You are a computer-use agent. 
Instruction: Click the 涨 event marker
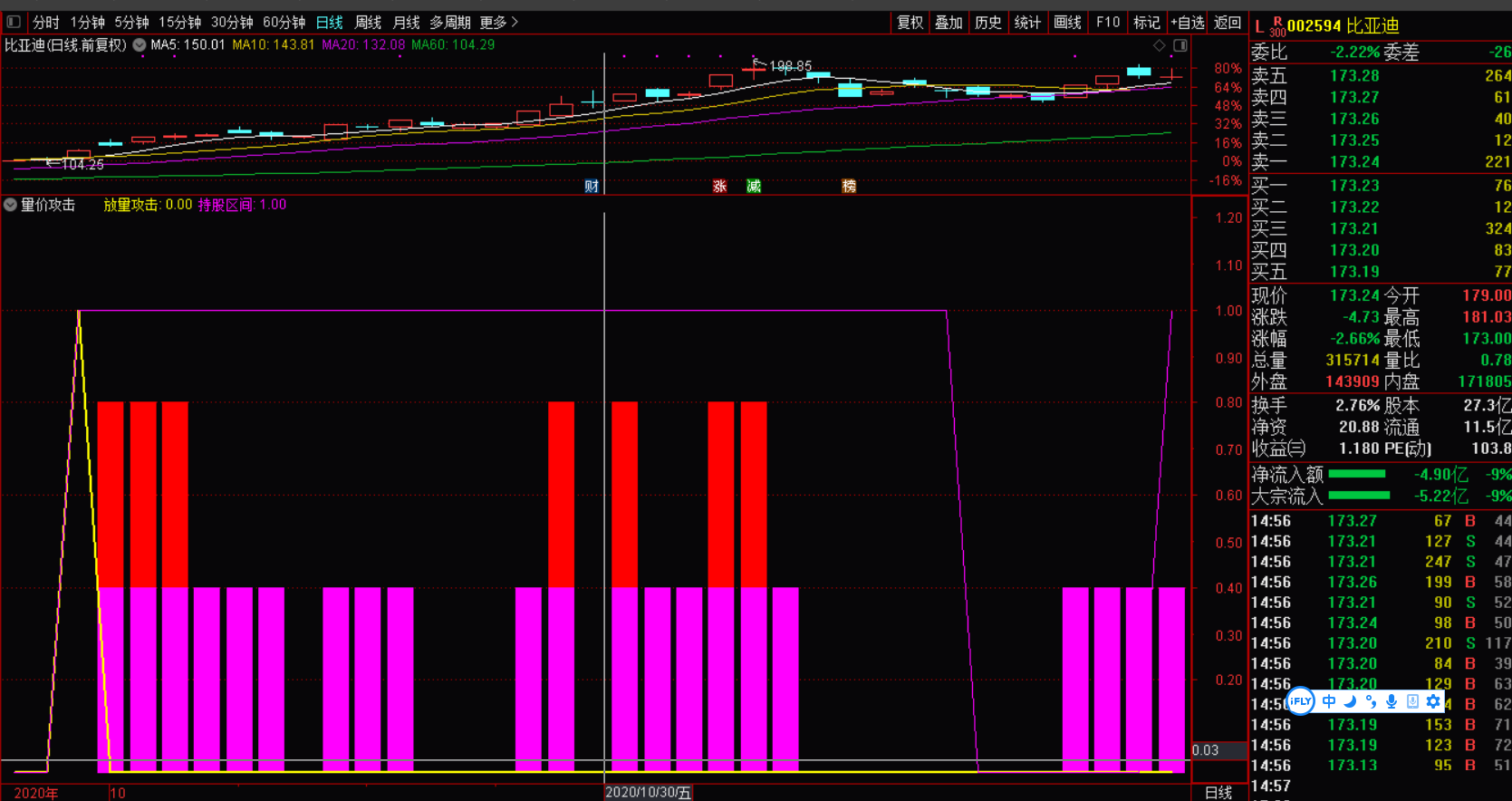click(x=720, y=186)
